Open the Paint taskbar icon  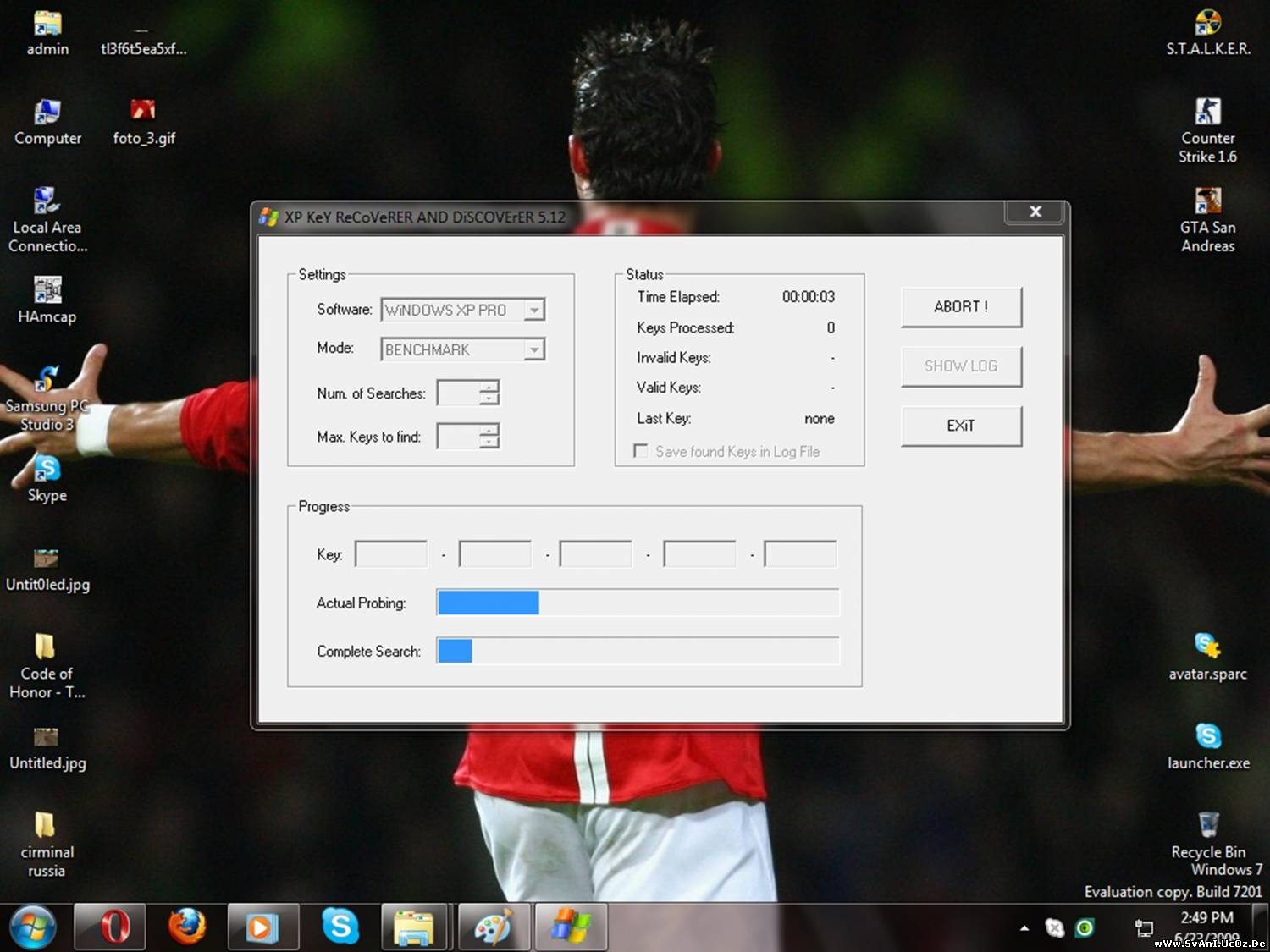494,927
